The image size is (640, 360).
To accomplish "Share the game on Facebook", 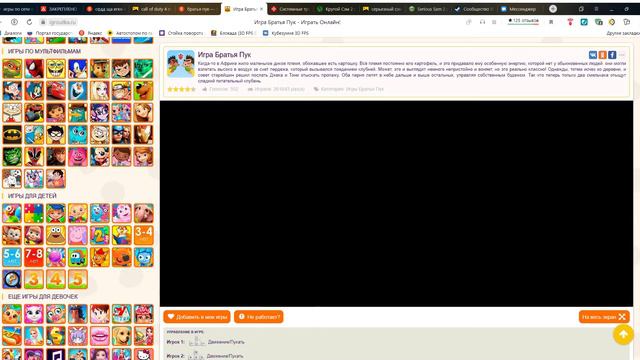I will coord(612,55).
